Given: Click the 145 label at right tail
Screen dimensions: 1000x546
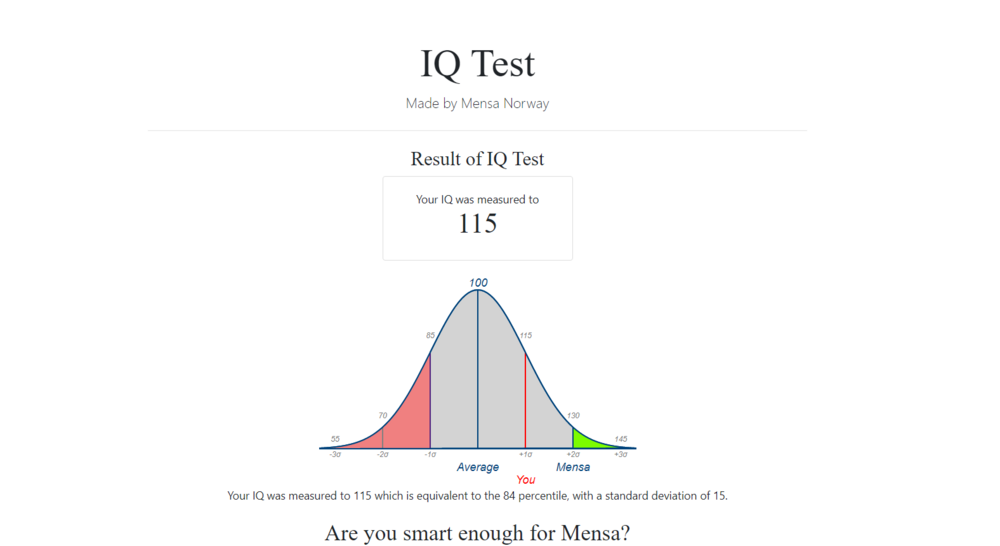Looking at the screenshot, I should 621,439.
